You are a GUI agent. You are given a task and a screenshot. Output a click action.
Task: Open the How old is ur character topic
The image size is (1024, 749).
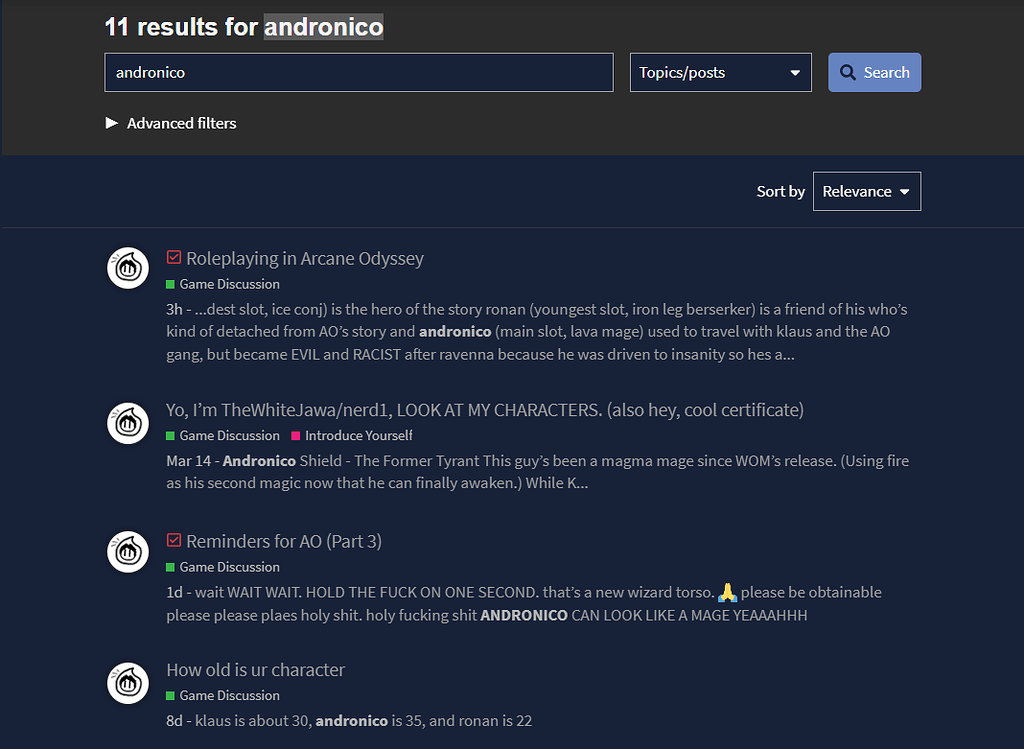(255, 670)
